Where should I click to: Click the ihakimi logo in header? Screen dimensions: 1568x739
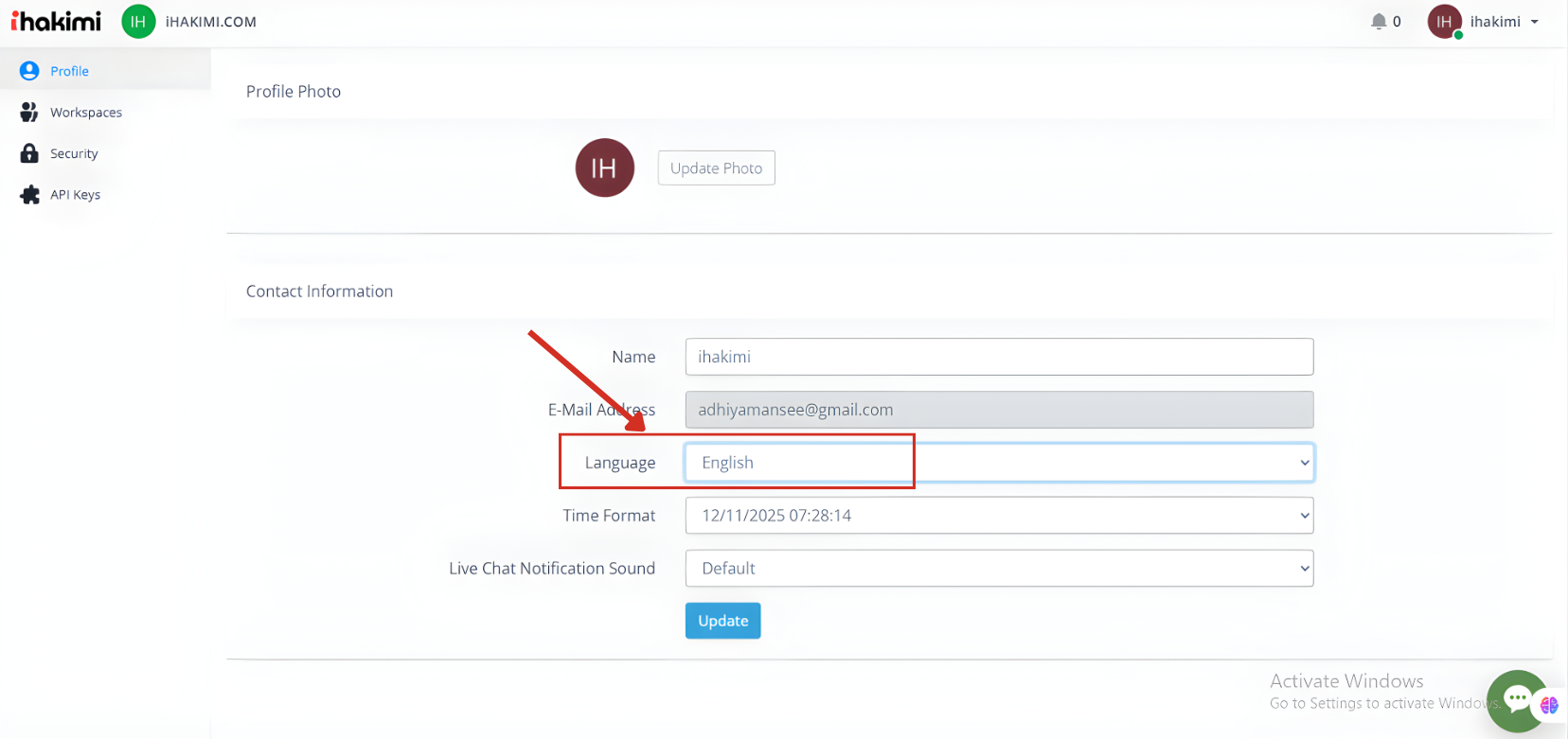point(56,21)
